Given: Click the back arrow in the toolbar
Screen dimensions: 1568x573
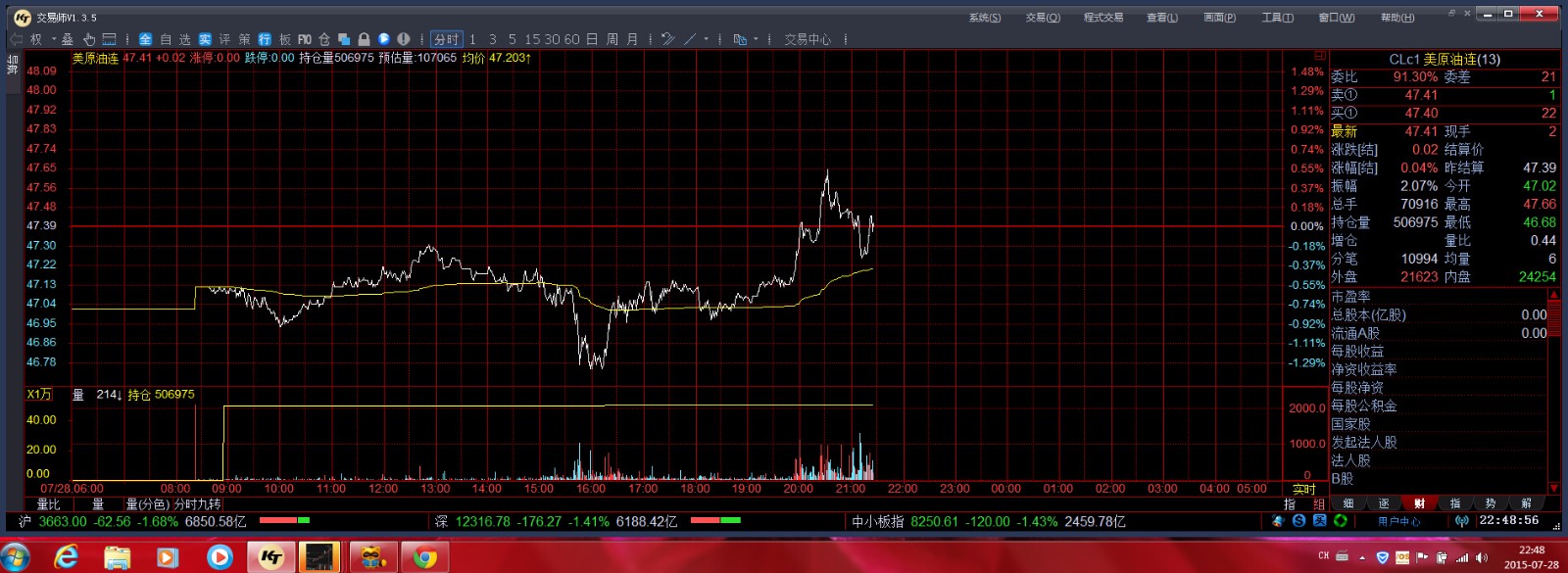Looking at the screenshot, I should [16, 39].
